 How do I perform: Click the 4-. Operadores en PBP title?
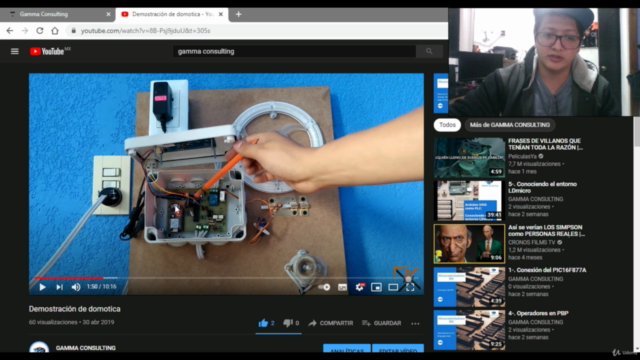538,313
